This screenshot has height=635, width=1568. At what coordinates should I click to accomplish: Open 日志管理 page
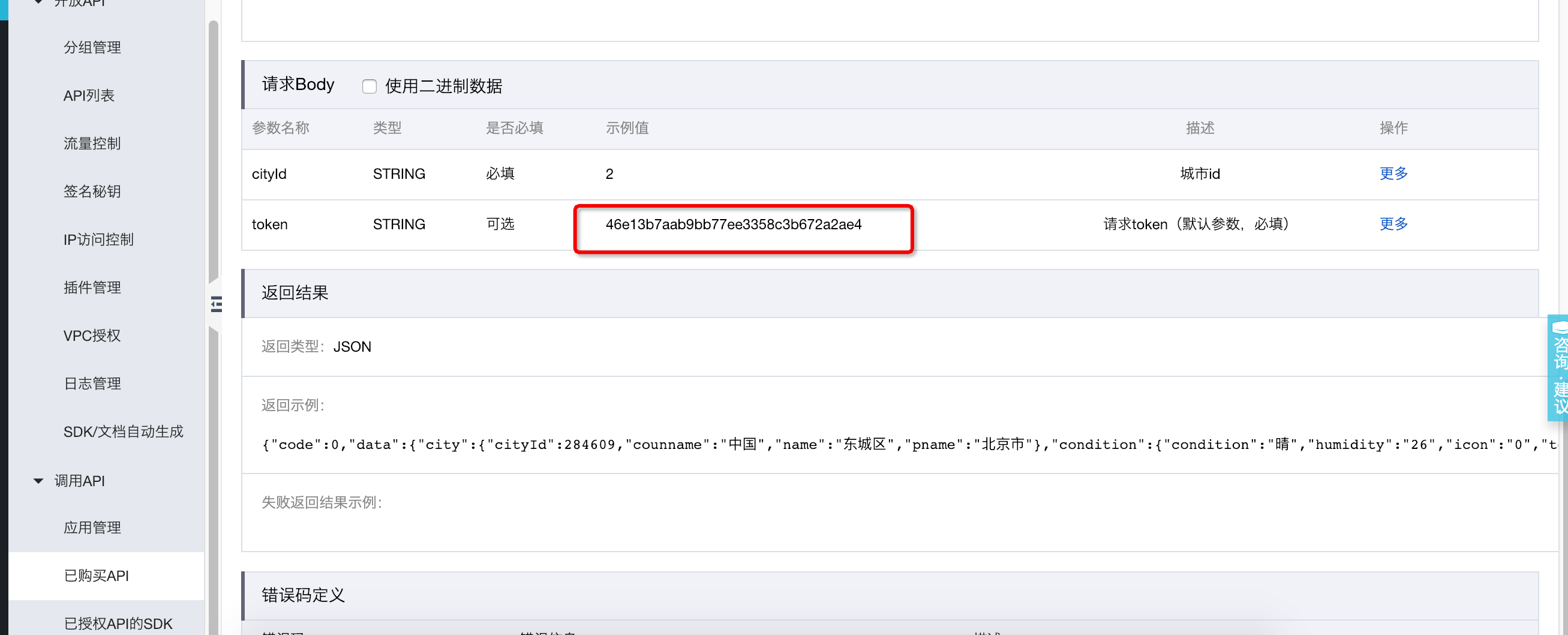[92, 384]
